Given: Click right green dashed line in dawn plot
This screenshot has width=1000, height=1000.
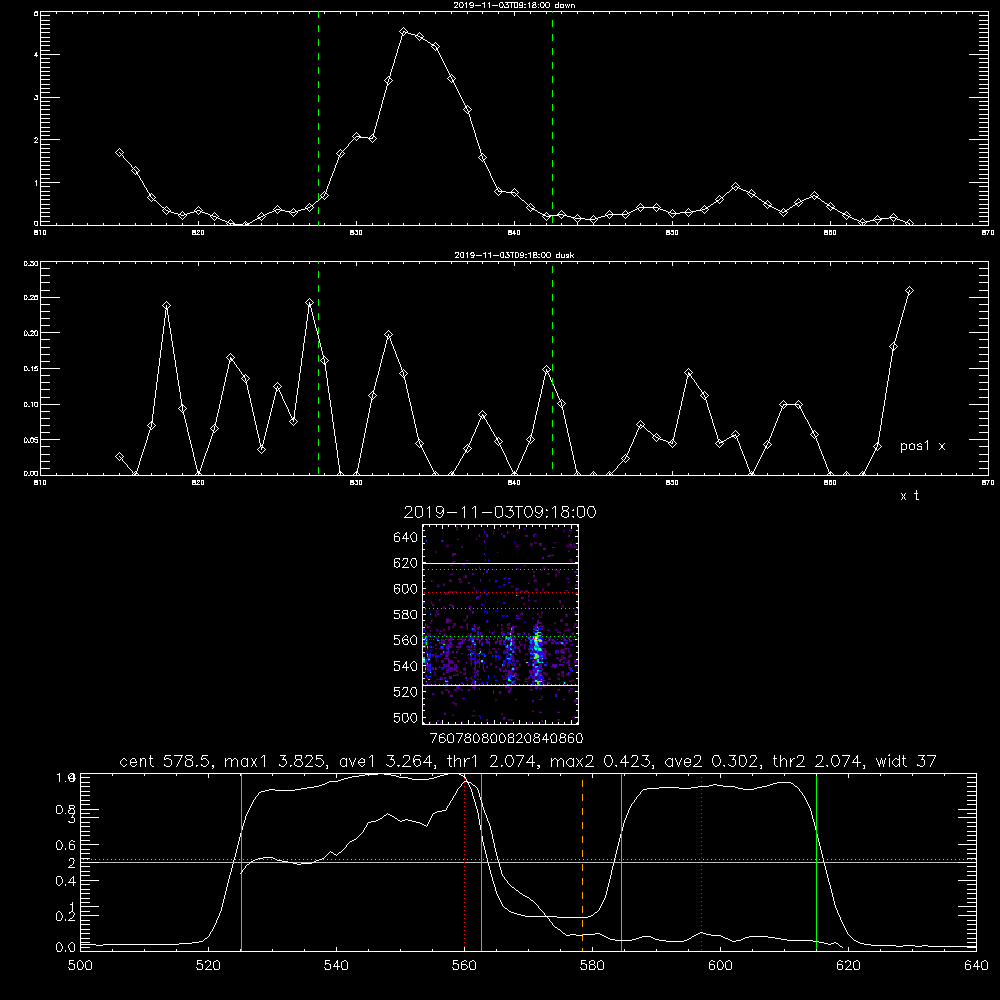Looking at the screenshot, I should tap(552, 118).
